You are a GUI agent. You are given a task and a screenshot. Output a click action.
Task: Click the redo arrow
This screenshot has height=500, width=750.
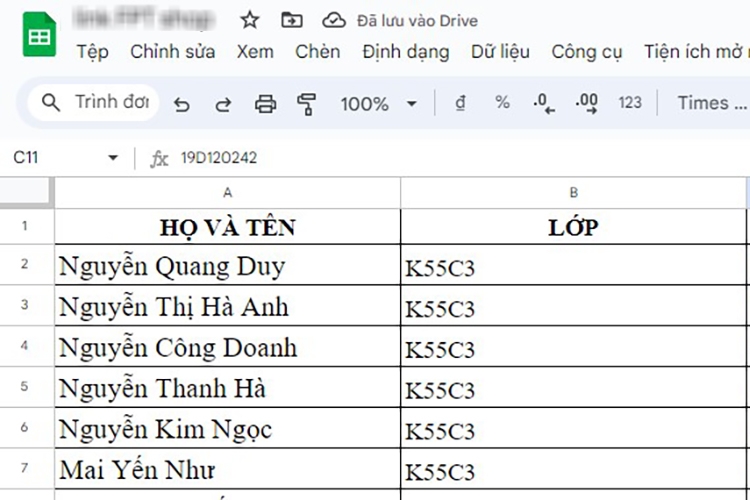coord(223,103)
